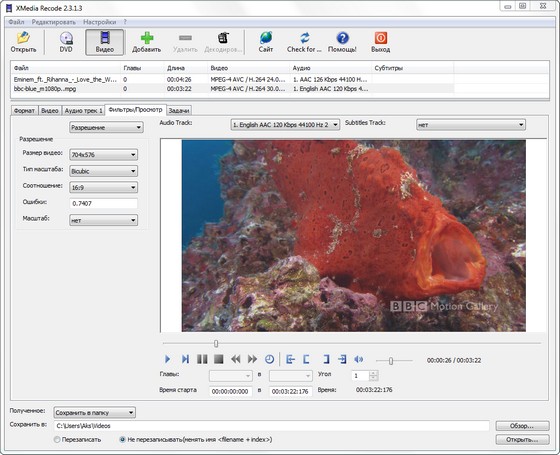Open Помощь help question mark icon
The width and height of the screenshot is (560, 455).
click(342, 38)
